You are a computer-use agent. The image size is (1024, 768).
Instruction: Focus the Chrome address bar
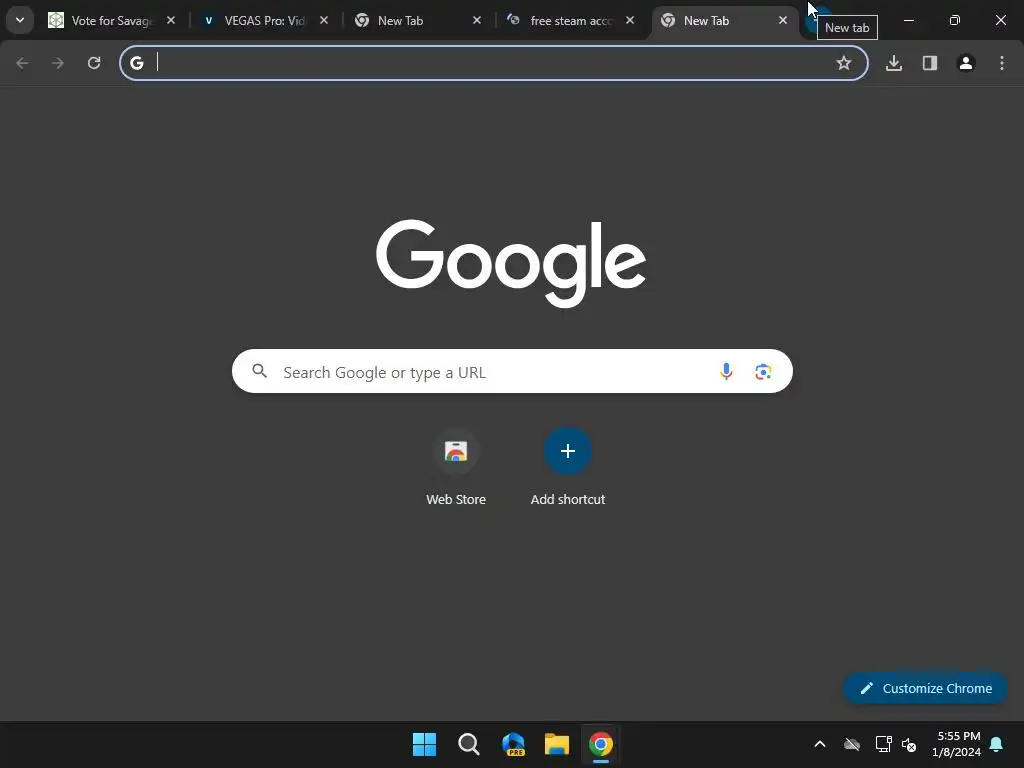pyautogui.click(x=494, y=63)
